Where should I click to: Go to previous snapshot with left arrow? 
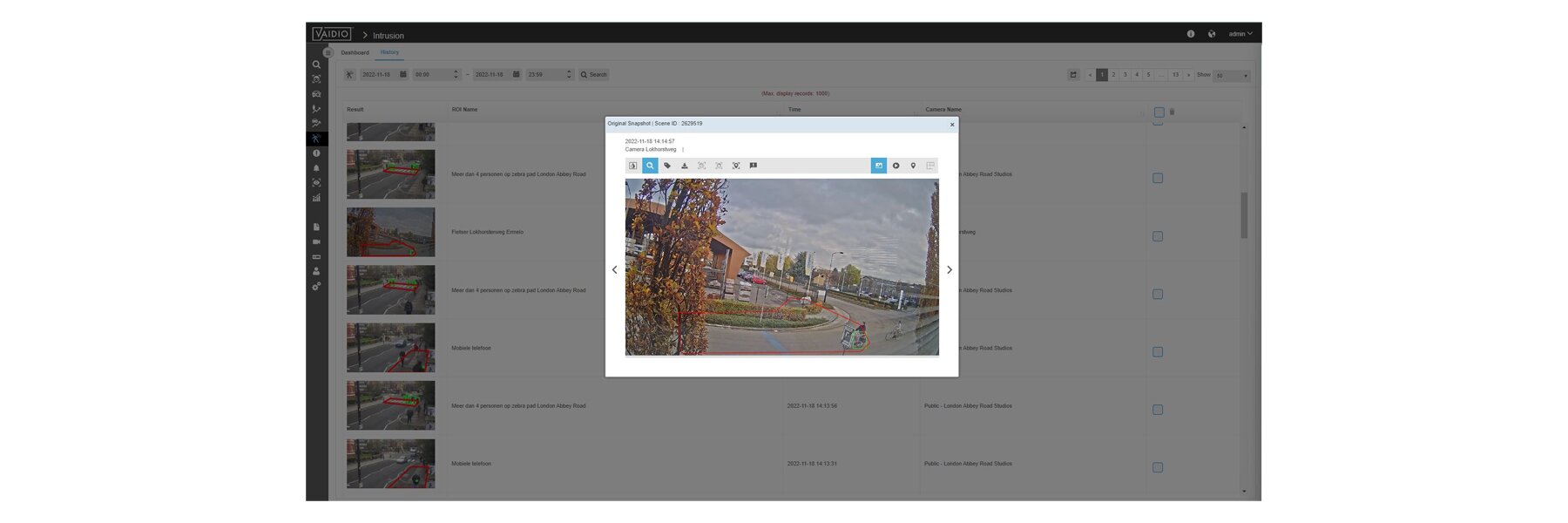point(614,270)
